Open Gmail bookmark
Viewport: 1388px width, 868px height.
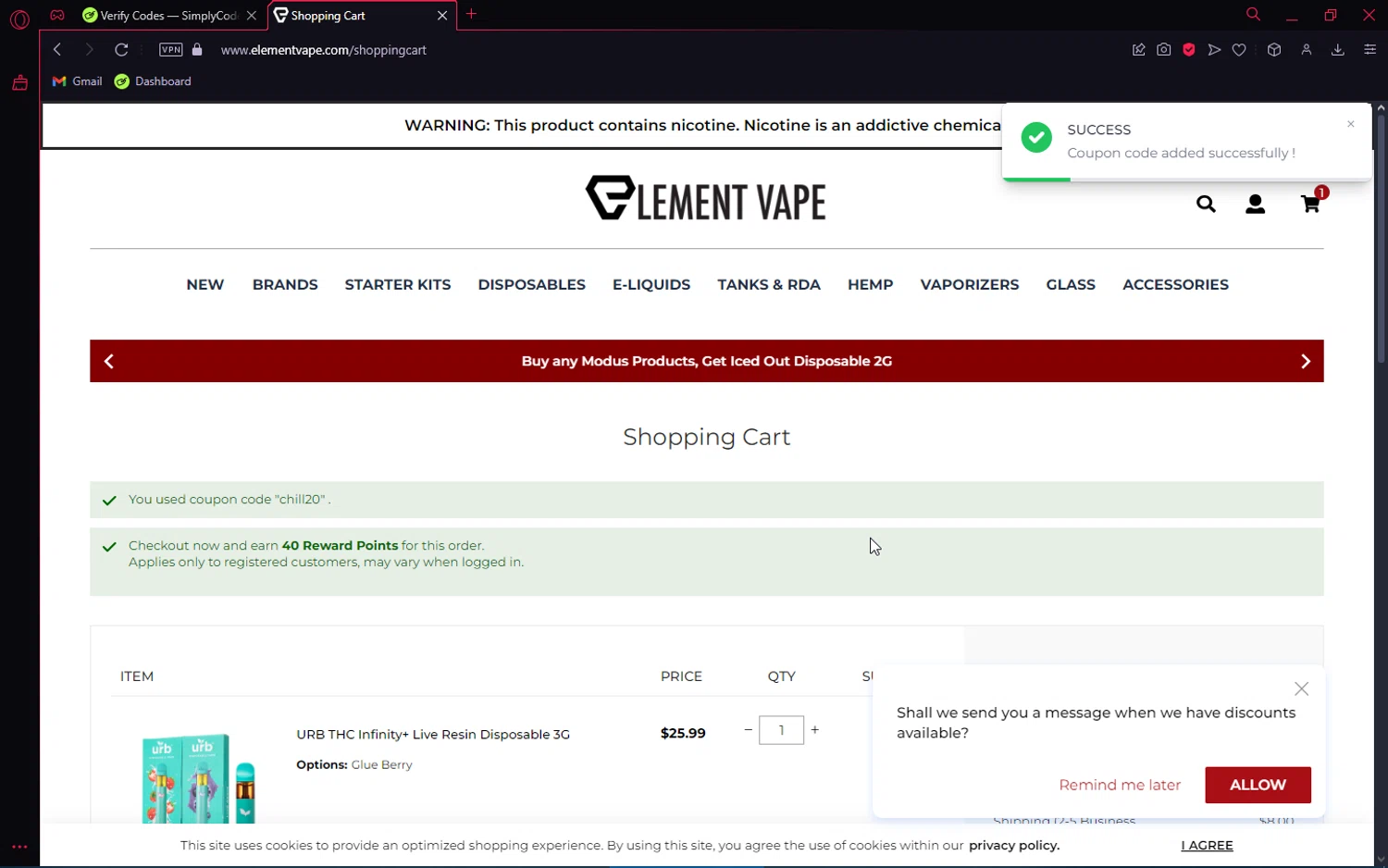tap(78, 81)
